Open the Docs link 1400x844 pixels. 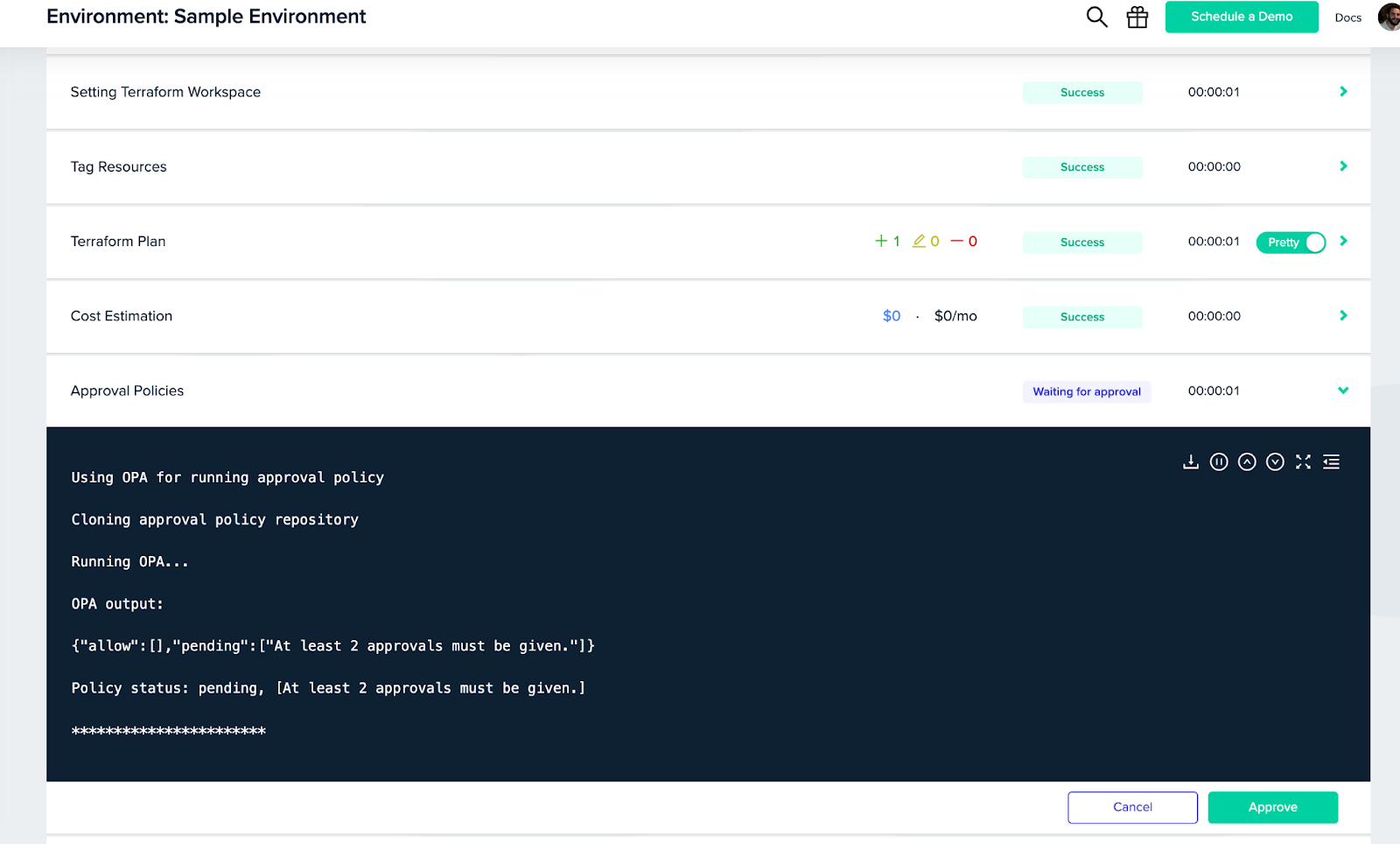pos(1347,18)
